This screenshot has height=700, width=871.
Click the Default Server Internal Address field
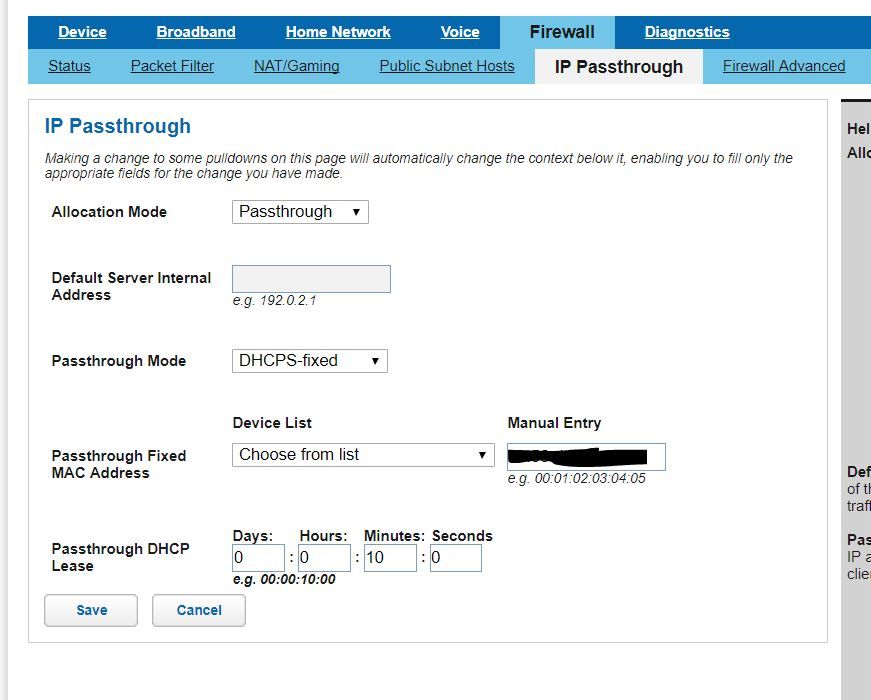(x=311, y=279)
